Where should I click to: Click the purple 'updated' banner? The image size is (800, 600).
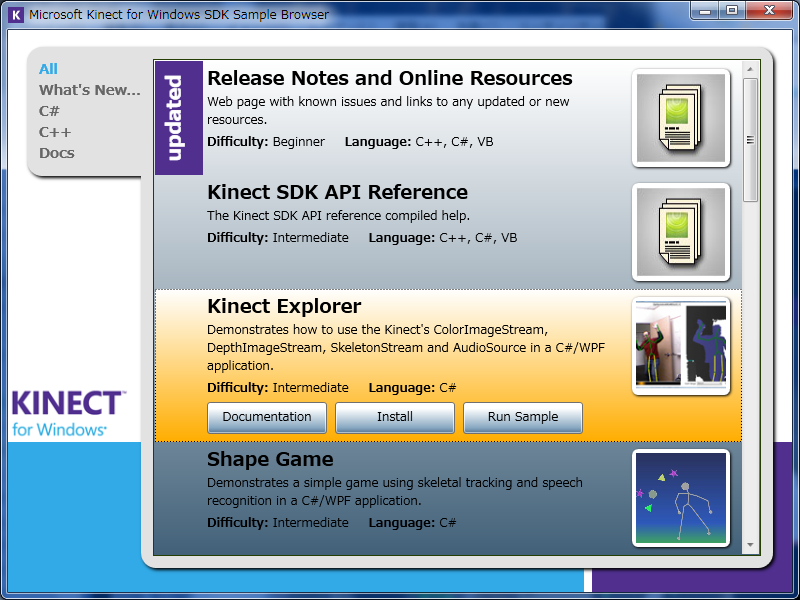(178, 118)
